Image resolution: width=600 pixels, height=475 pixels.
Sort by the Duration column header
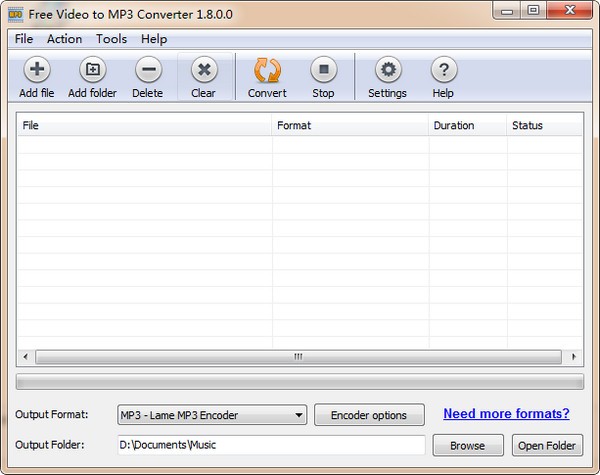point(468,125)
